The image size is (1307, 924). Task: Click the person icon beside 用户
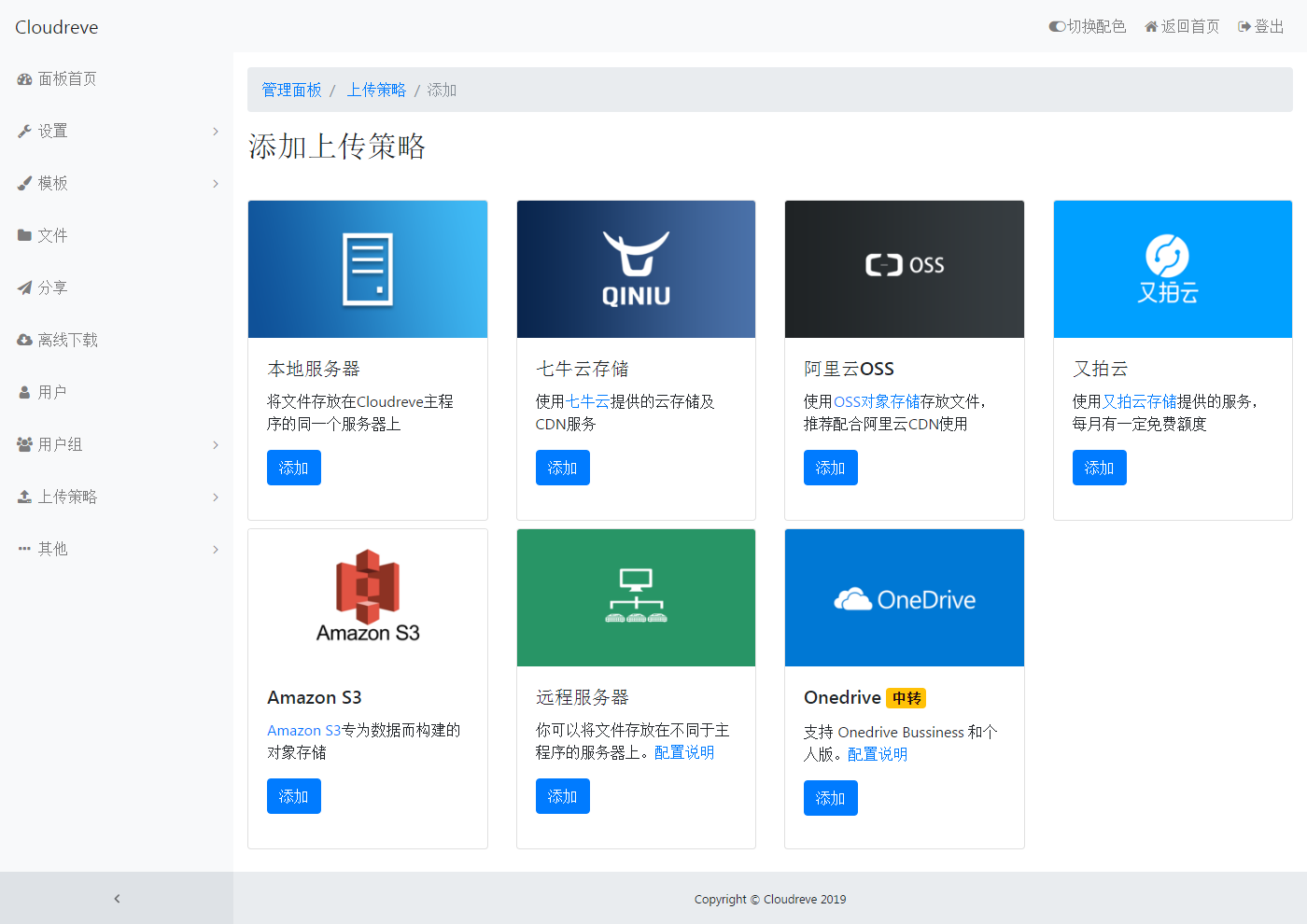click(x=24, y=393)
